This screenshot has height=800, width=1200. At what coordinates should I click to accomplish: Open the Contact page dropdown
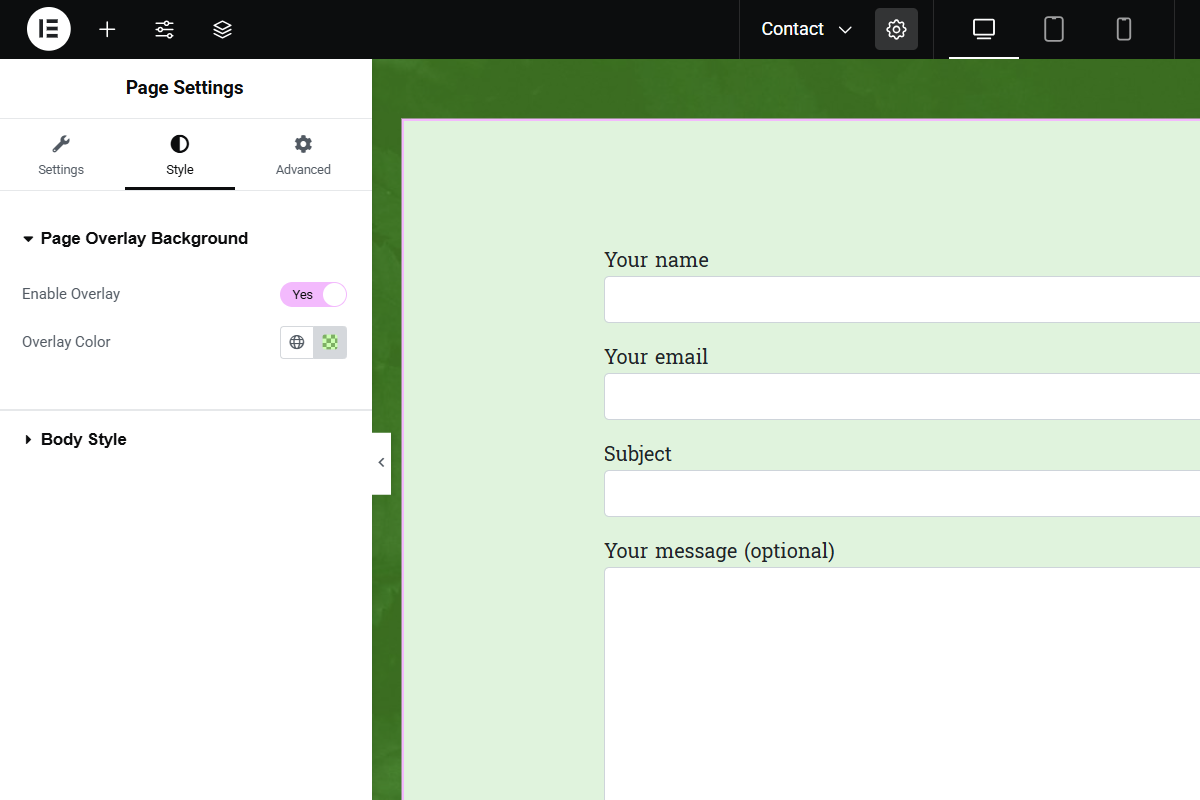coord(806,29)
